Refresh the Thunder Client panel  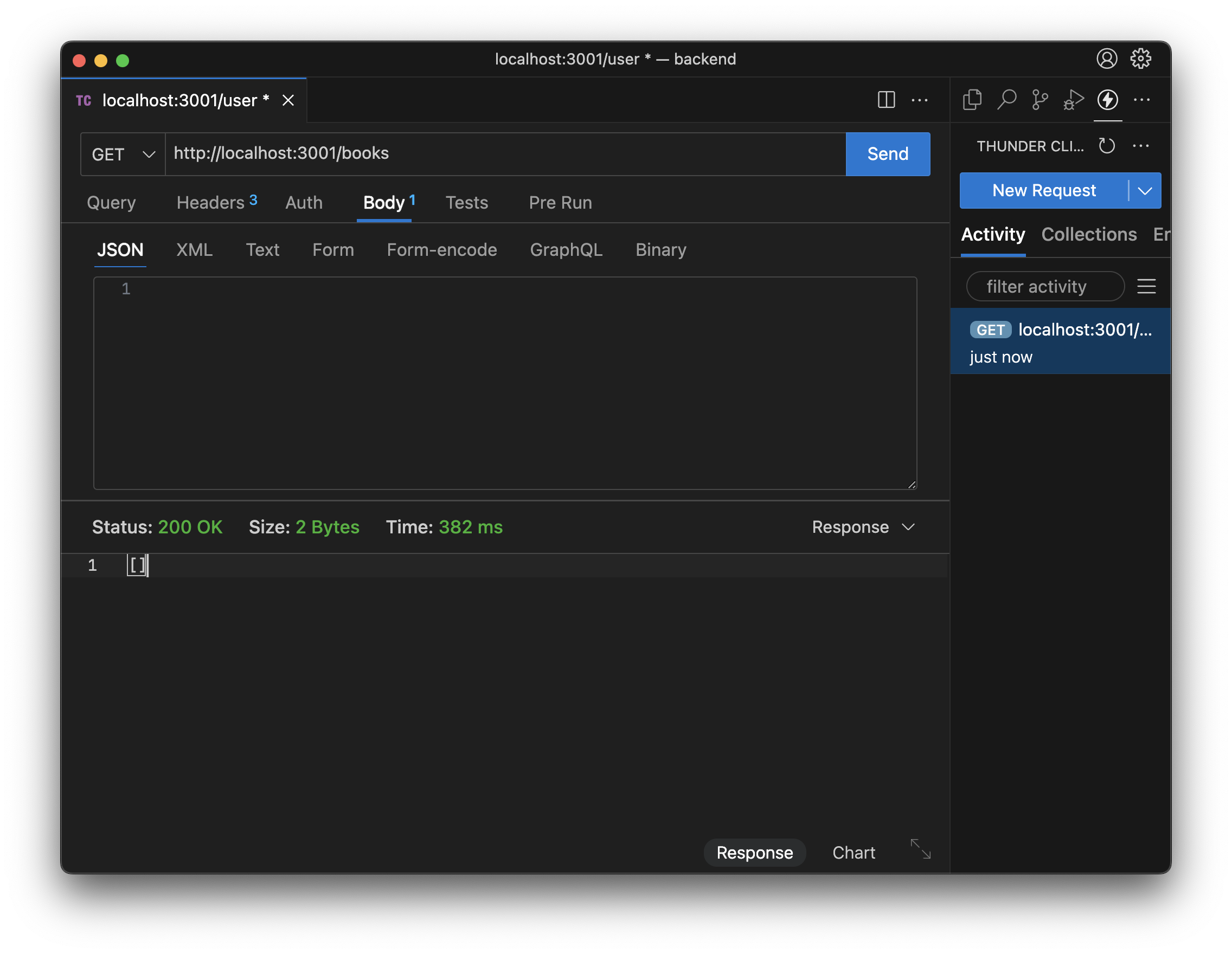point(1107,146)
